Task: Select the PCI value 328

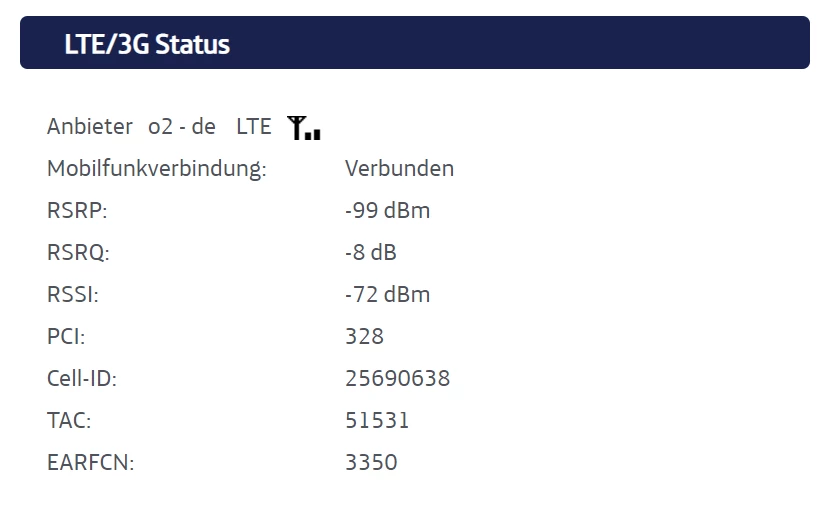Action: point(364,337)
